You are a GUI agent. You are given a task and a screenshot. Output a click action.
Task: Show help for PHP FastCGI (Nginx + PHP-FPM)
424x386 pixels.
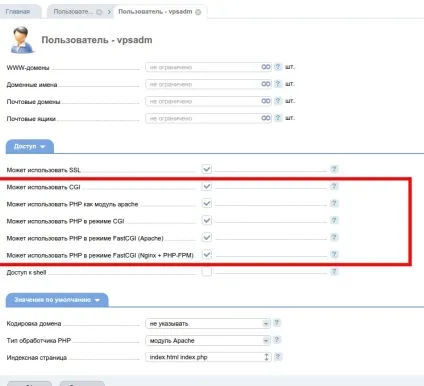[x=334, y=254]
